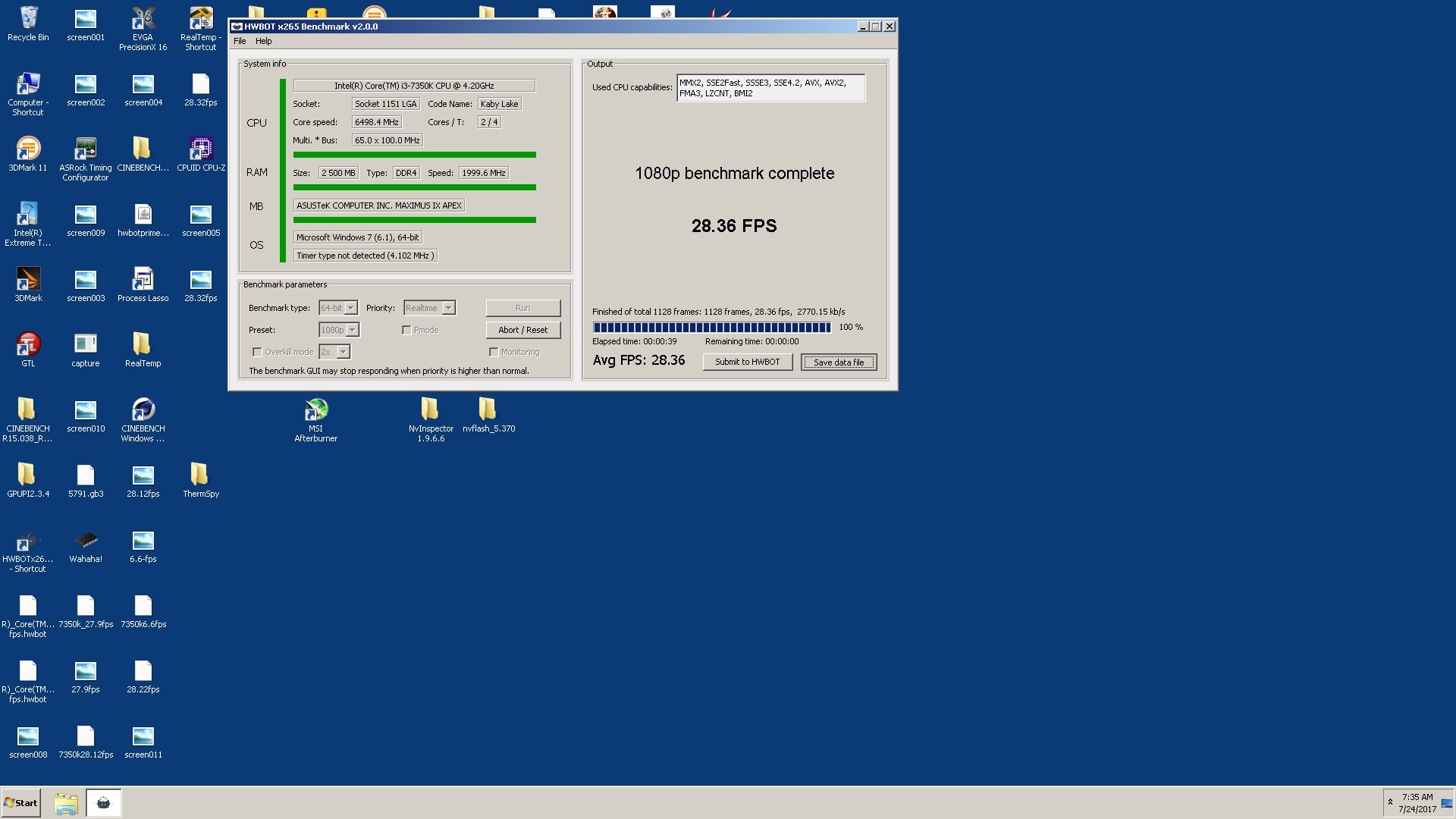Click the Kaby Lake code name value
Viewport: 1456px width, 819px height.
(499, 104)
